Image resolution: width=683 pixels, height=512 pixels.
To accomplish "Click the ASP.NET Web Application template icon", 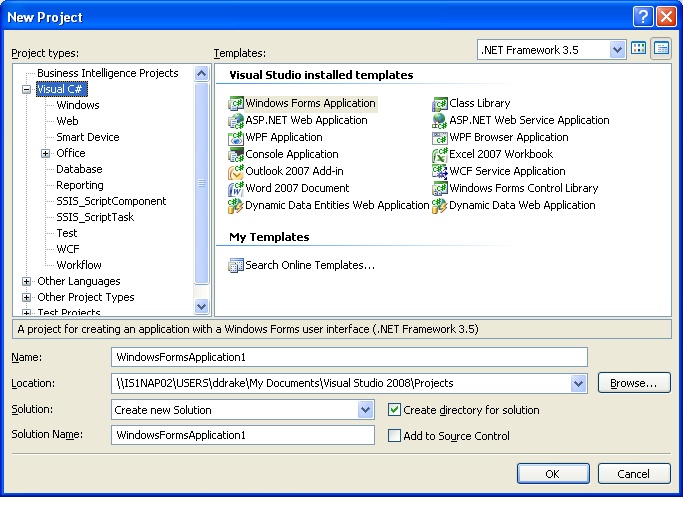I will click(x=236, y=121).
